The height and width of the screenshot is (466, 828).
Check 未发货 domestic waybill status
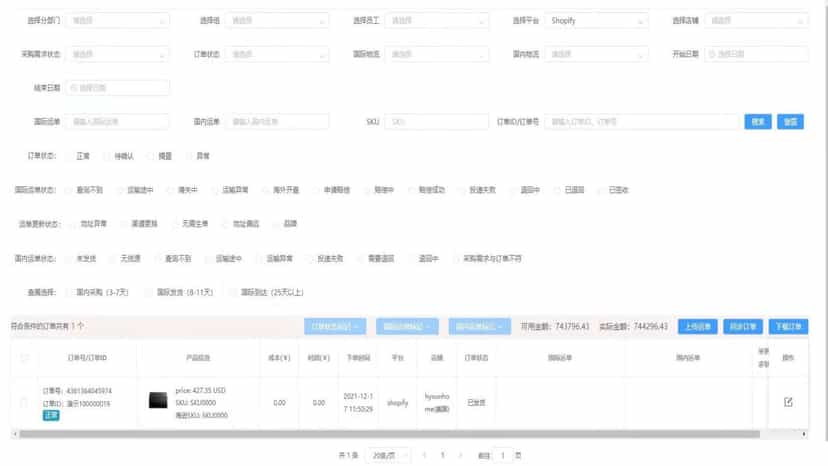click(69, 258)
